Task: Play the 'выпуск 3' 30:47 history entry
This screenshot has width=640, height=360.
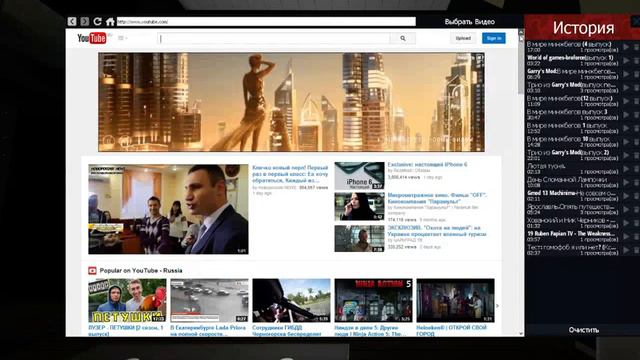Action: pos(627,115)
